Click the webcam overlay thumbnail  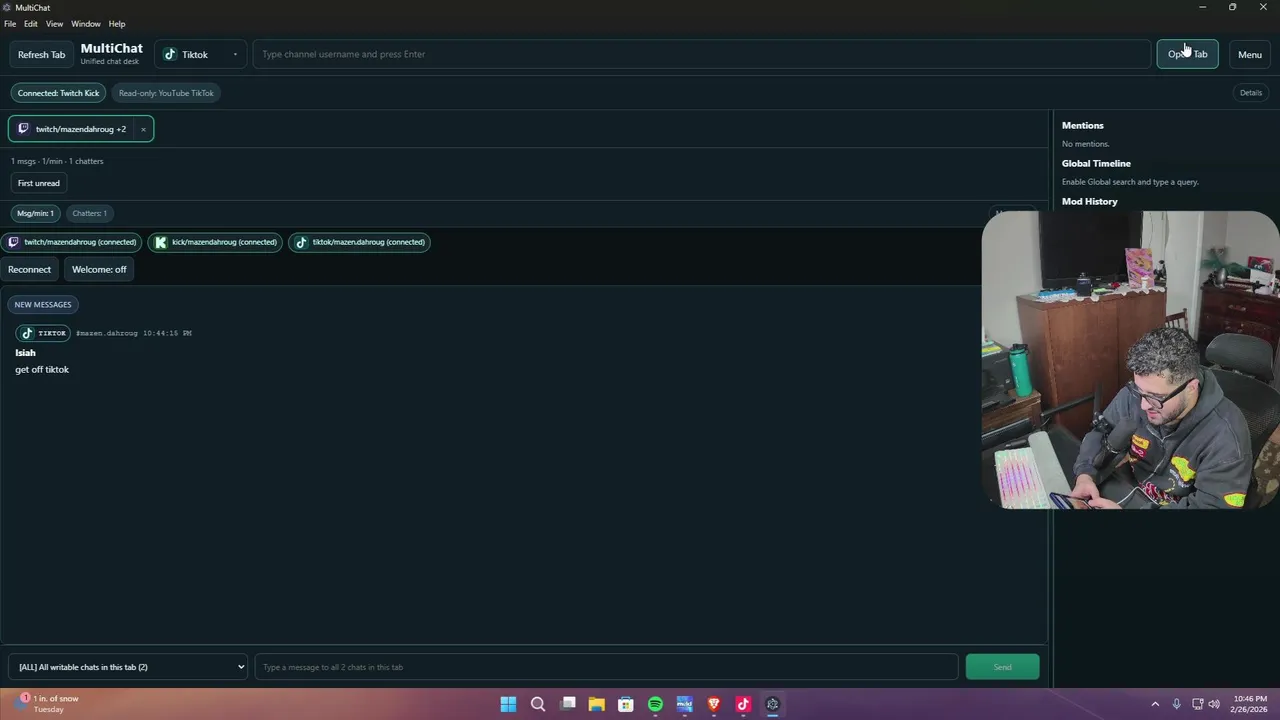(x=1130, y=360)
